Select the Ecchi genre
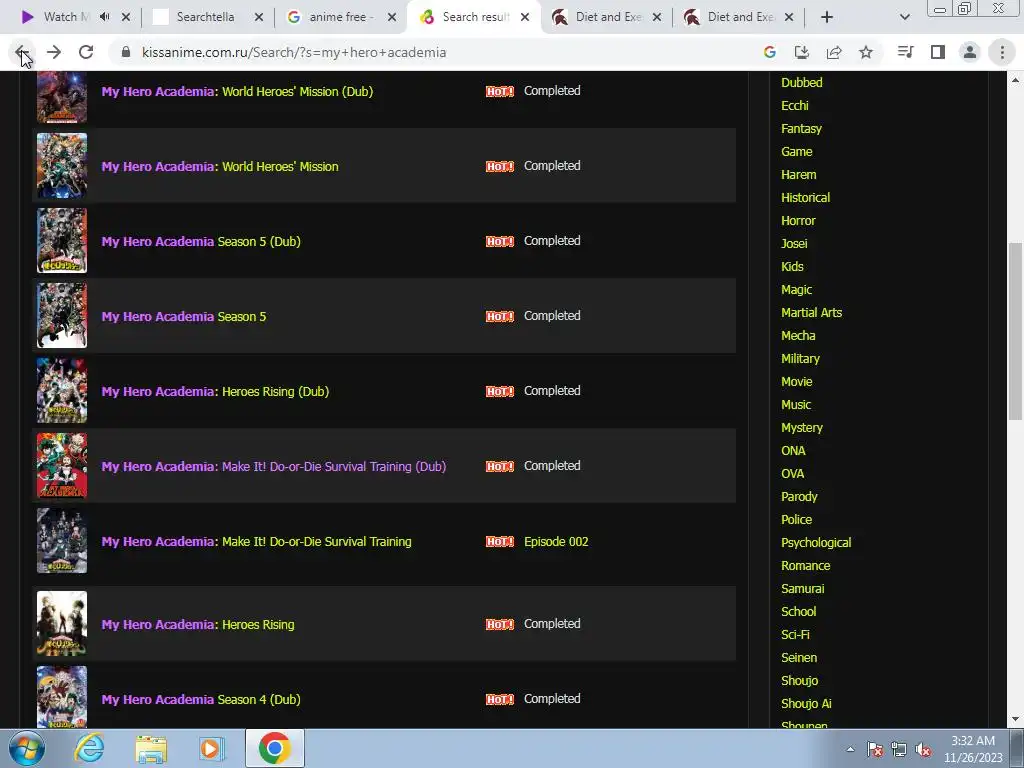The height and width of the screenshot is (768, 1024). click(795, 106)
